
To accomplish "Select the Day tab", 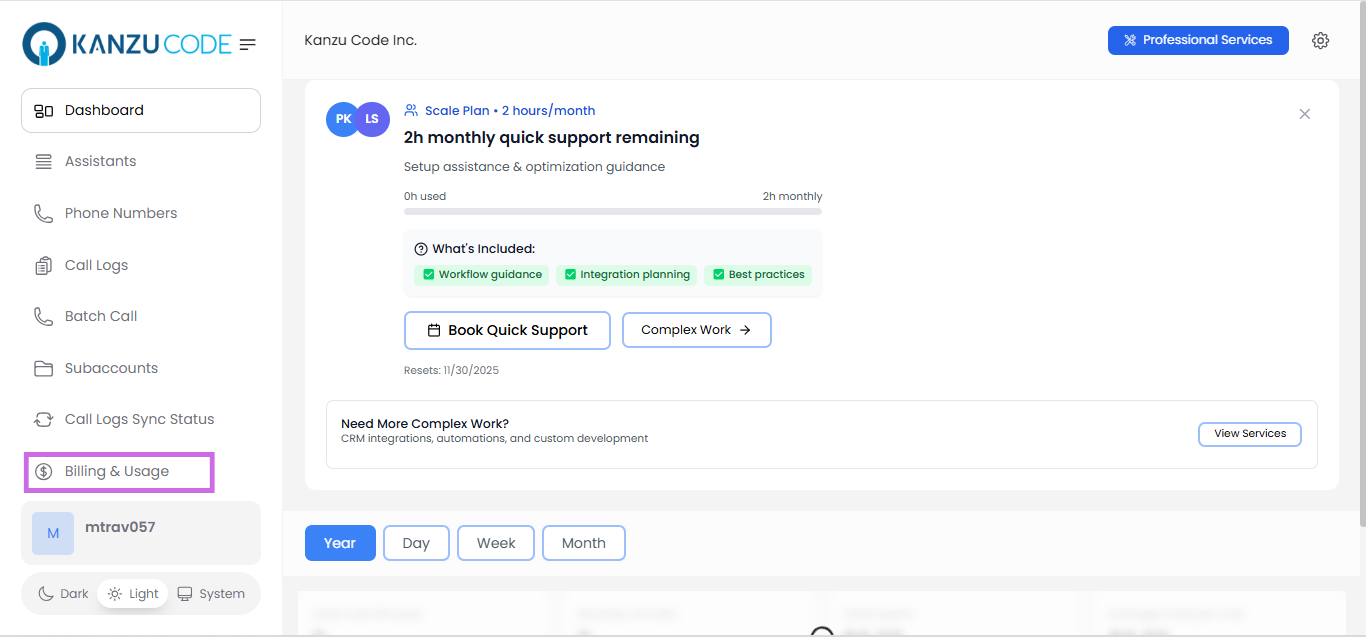I will coord(416,543).
